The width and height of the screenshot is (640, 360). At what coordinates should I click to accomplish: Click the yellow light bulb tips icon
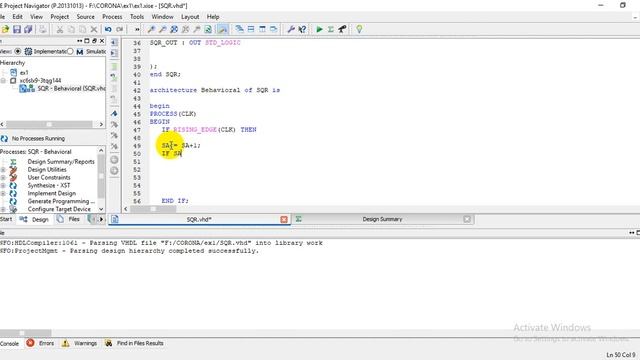[x=359, y=29]
